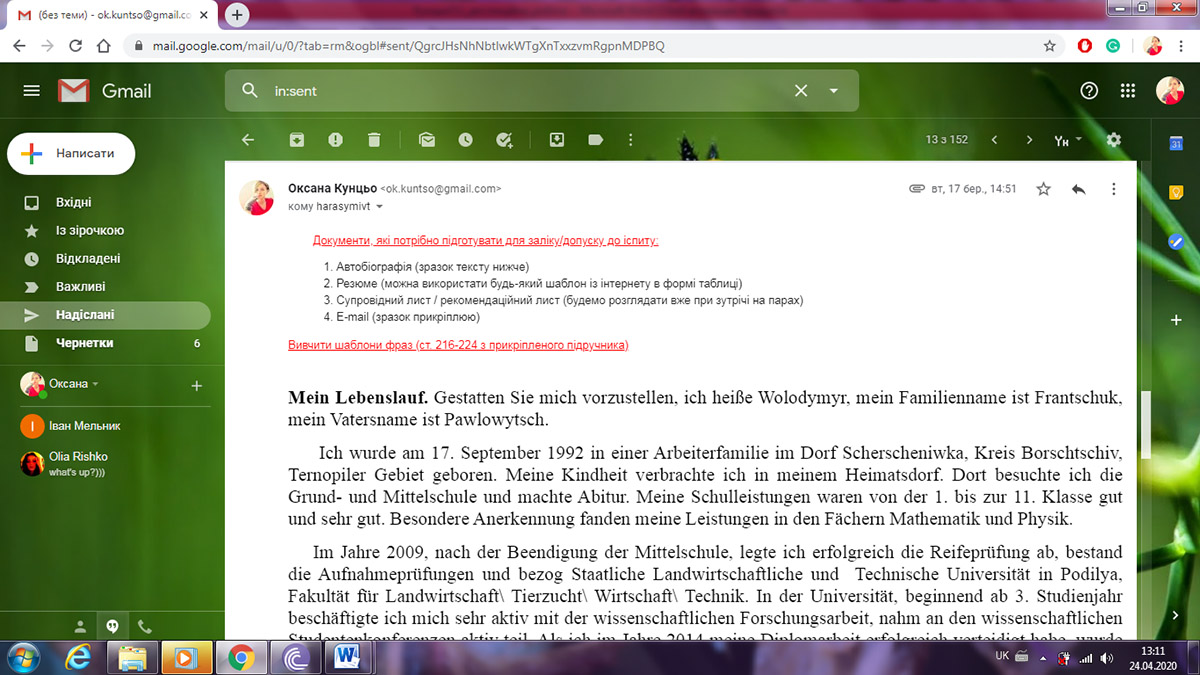The image size is (1200, 675).
Task: Reply to the email using arrow icon
Action: tap(1078, 189)
